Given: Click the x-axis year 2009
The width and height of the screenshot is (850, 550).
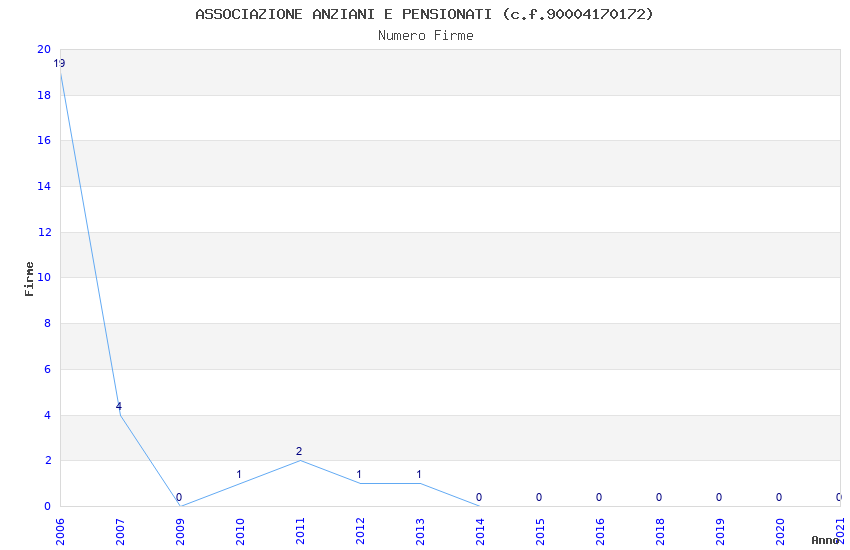Looking at the screenshot, I should 180,532.
